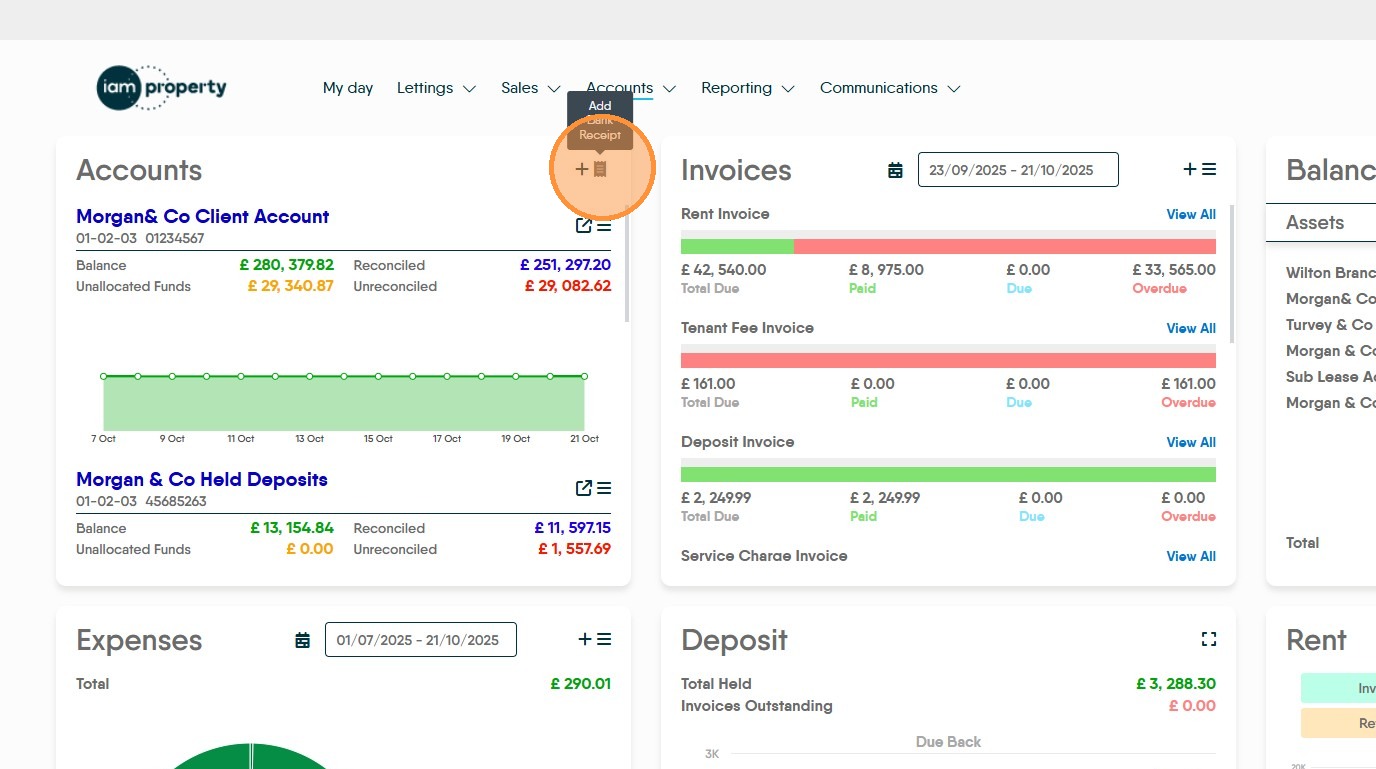The image size is (1376, 769).
Task: Click the green paid segment of Rent Invoice bar
Action: point(737,246)
